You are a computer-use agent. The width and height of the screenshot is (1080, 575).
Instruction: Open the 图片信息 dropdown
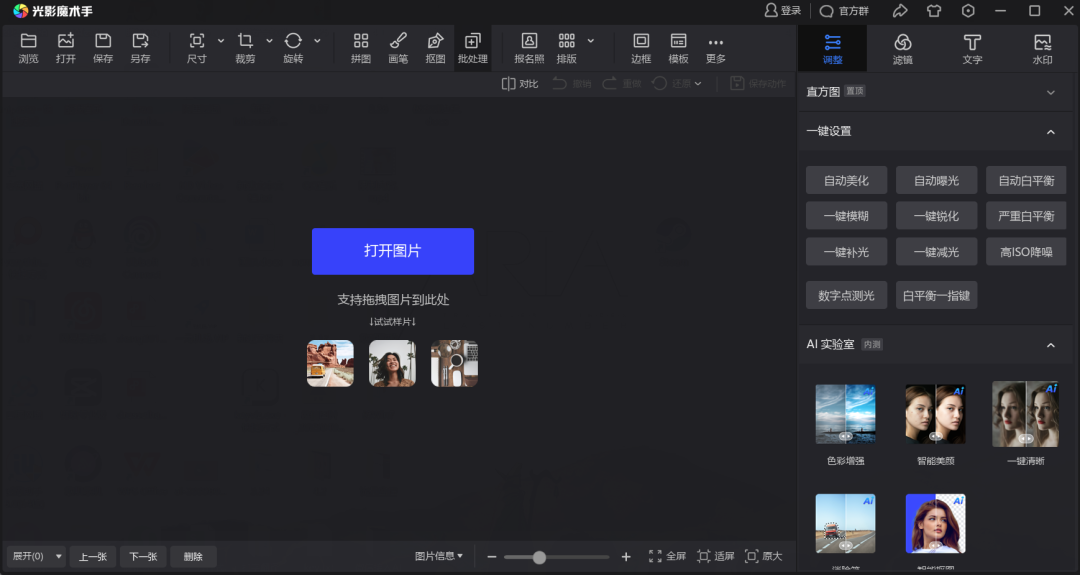[439, 556]
